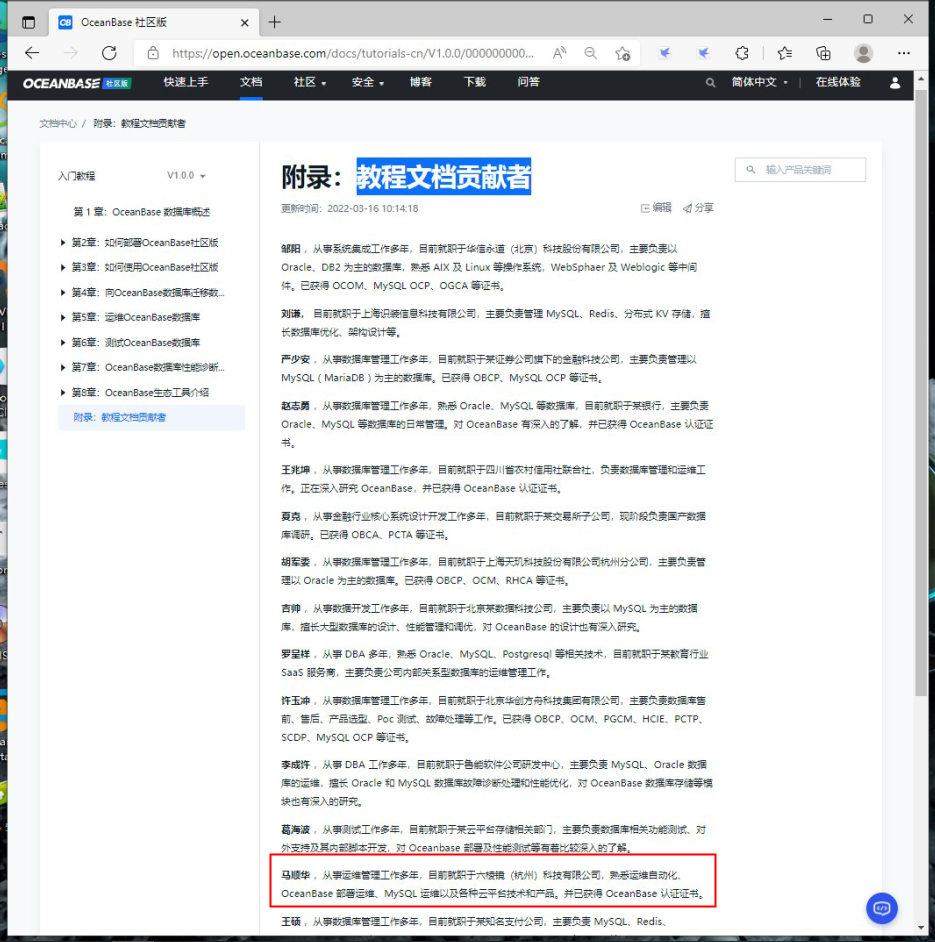The width and height of the screenshot is (935, 942).
Task: Click the browser back arrow
Action: (32, 53)
